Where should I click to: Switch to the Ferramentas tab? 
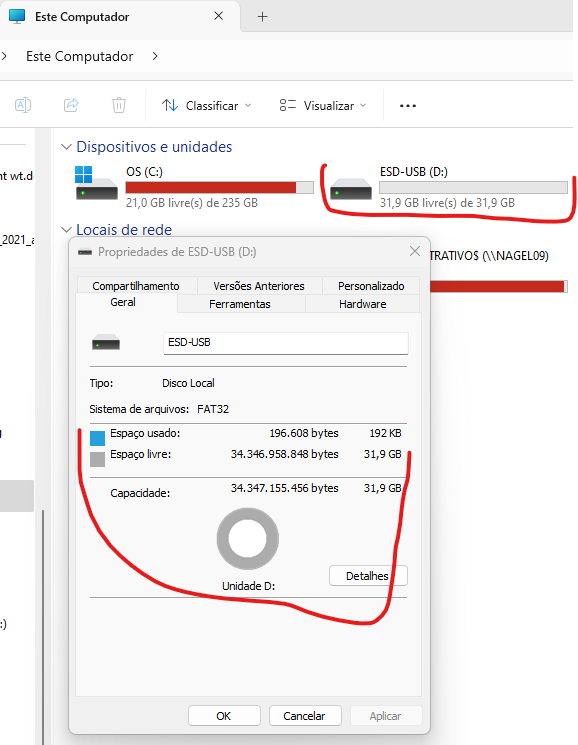pyautogui.click(x=240, y=304)
